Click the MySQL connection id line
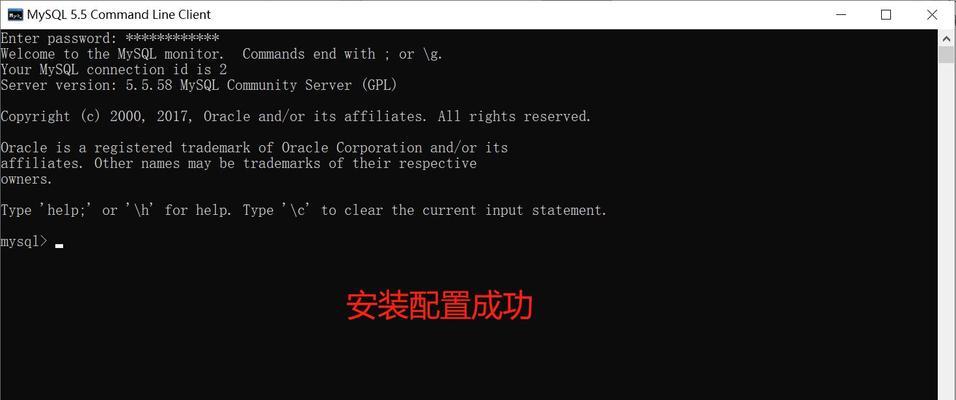 click(x=114, y=70)
